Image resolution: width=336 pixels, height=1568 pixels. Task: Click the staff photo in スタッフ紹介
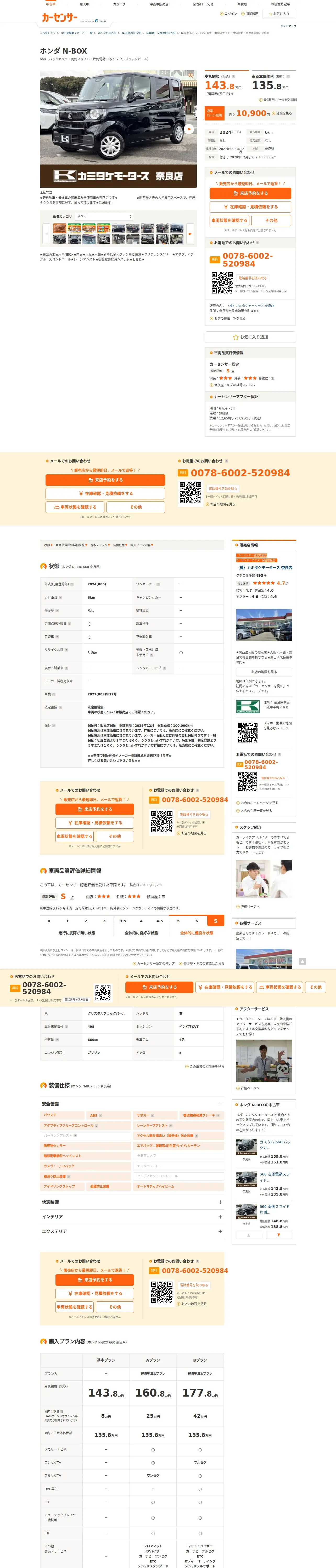[264, 879]
